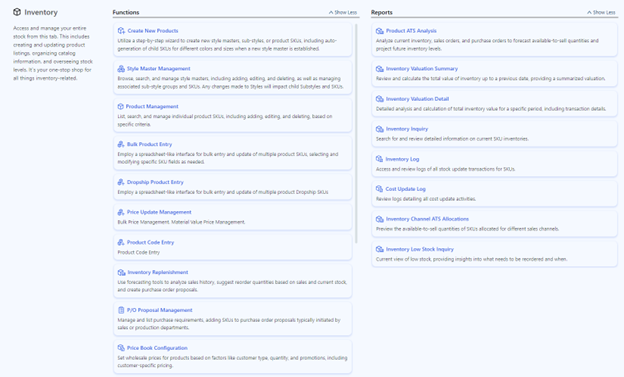
Task: Click the Functions section heading
Action: (x=126, y=12)
